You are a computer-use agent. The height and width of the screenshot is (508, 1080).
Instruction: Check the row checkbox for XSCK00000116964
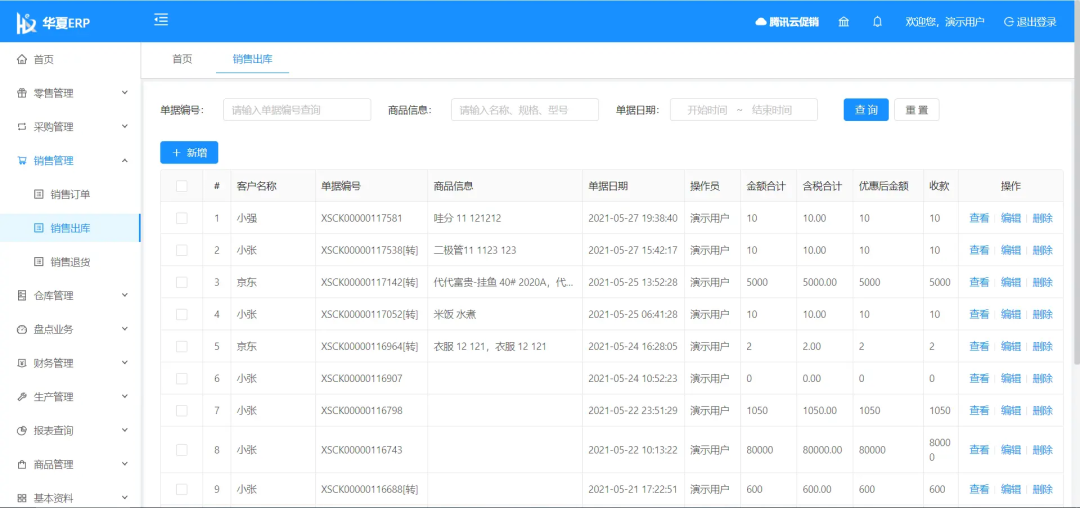[x=181, y=346]
